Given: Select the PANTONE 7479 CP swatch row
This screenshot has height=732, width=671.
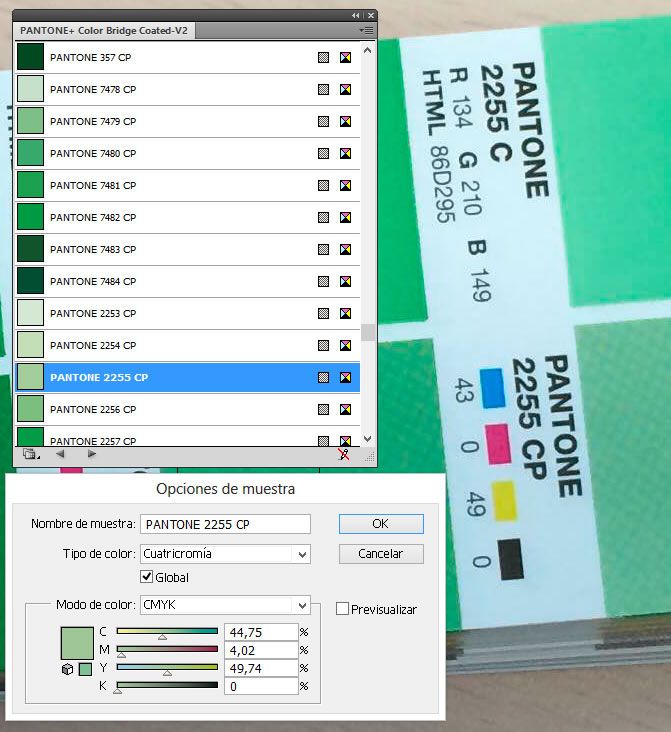Looking at the screenshot, I should [x=188, y=121].
